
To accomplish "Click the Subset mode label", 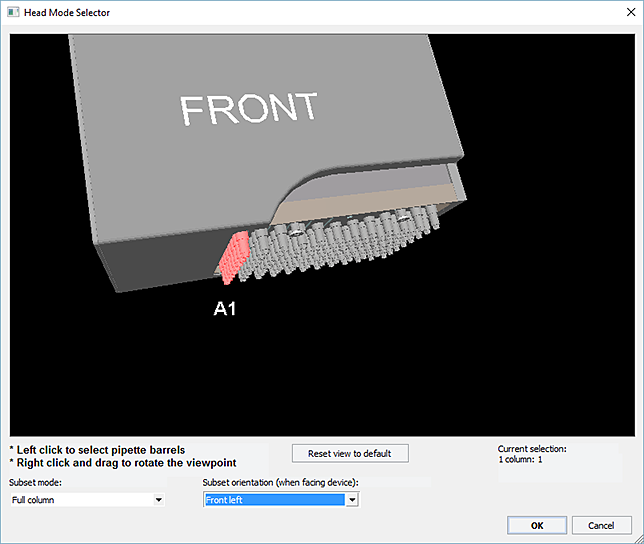I will (x=36, y=483).
